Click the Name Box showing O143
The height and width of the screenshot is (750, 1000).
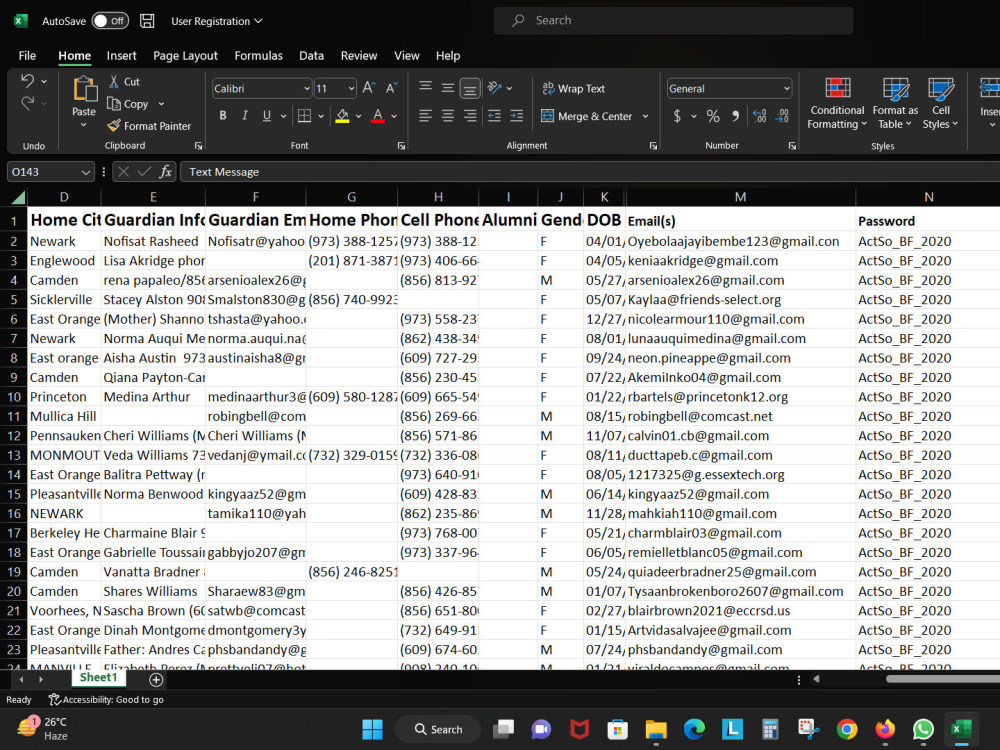(x=50, y=172)
